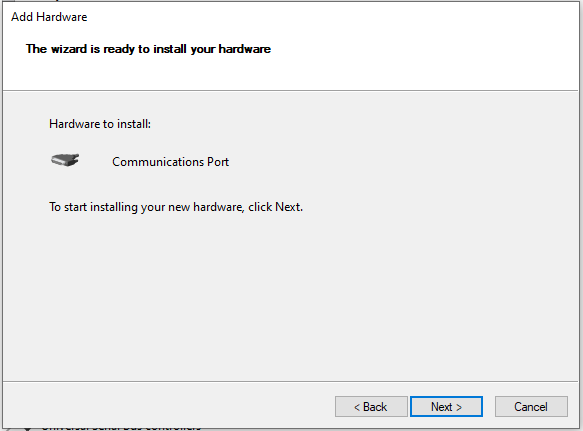
Task: Select the partly hidden Universal Serial Bus controllers item
Action: [x=121, y=428]
